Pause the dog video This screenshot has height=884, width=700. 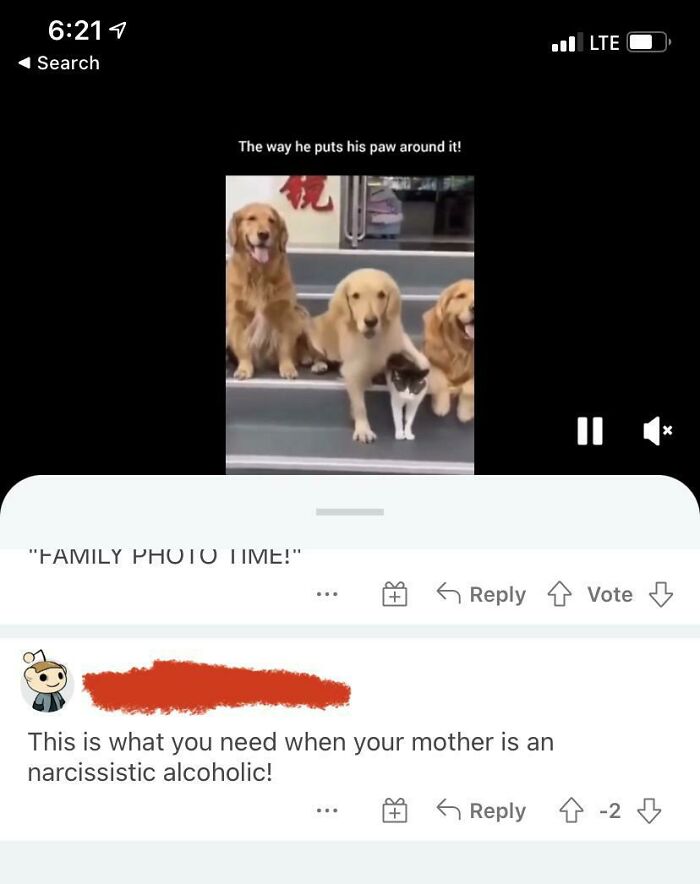[590, 431]
